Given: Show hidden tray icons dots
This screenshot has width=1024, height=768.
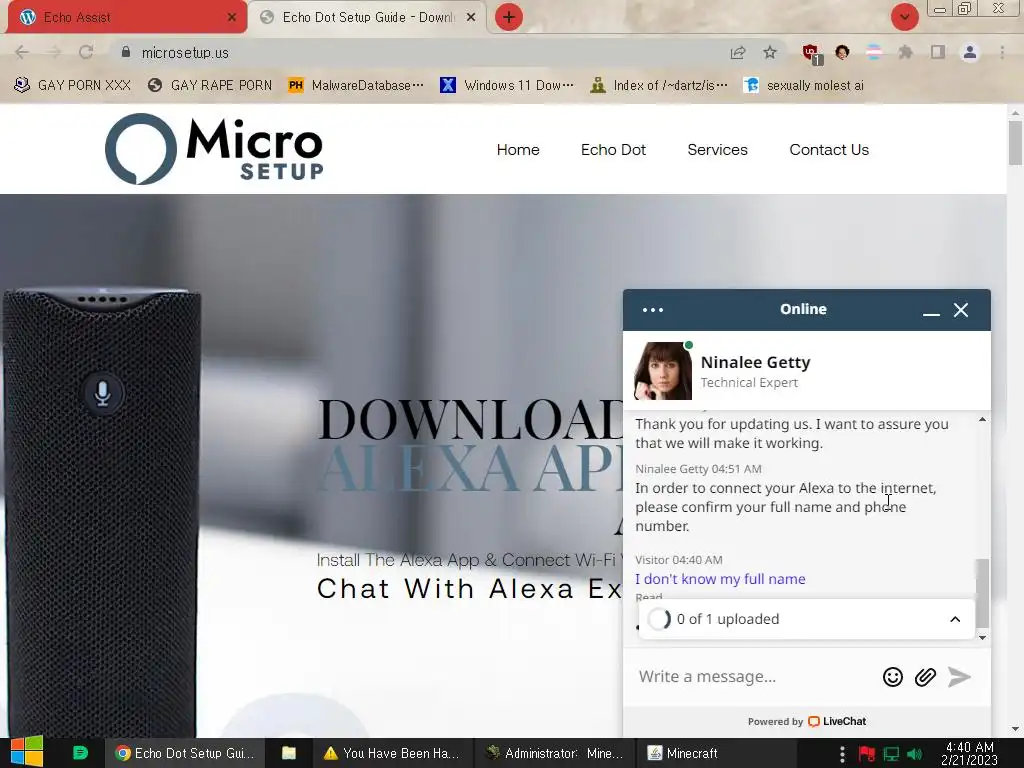Looking at the screenshot, I should point(842,754).
